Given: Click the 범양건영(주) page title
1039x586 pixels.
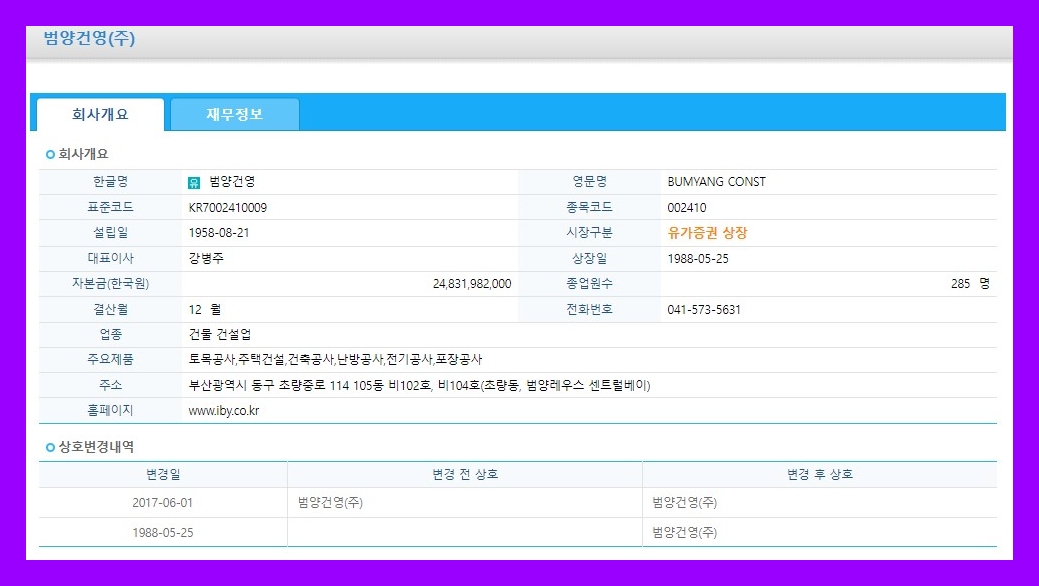Looking at the screenshot, I should pos(89,38).
